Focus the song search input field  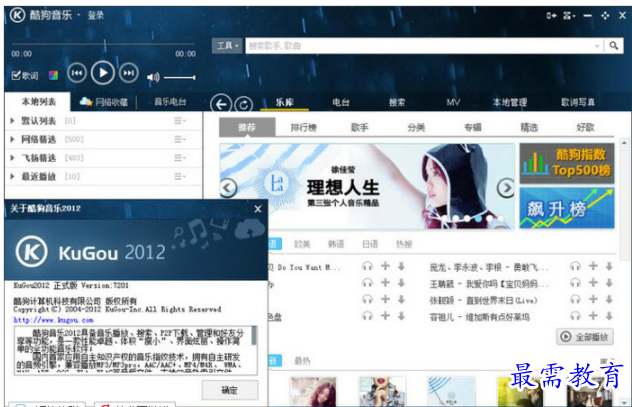tap(419, 46)
